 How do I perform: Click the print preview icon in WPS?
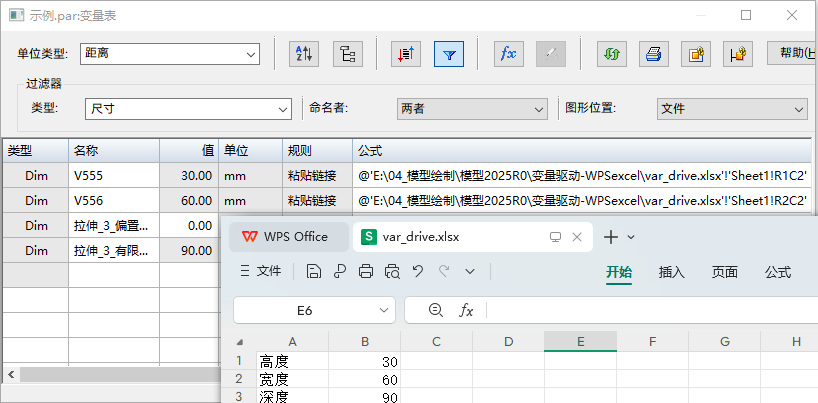[392, 271]
